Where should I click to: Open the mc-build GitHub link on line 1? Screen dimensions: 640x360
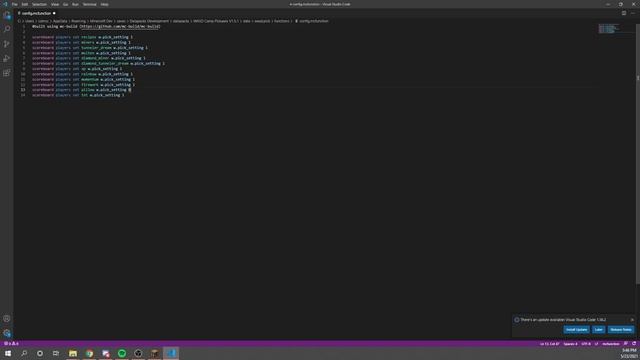click(120, 27)
